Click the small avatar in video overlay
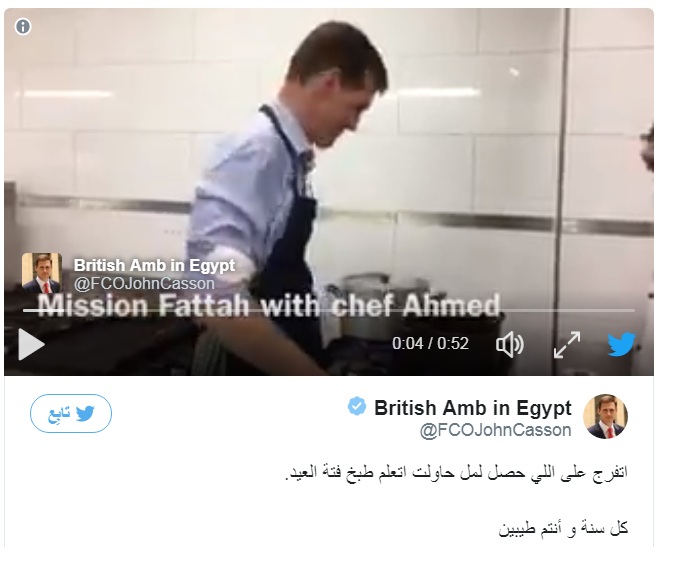Image resolution: width=688 pixels, height=586 pixels. [x=42, y=273]
